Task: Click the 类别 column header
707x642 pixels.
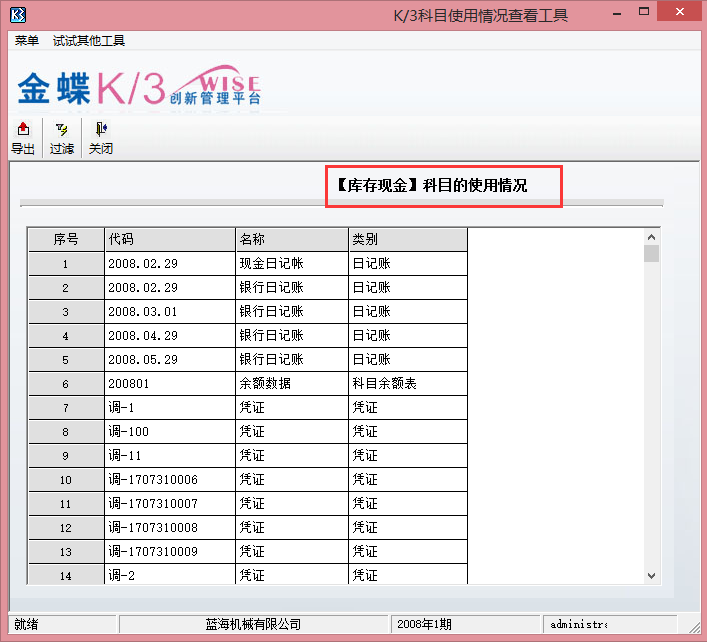Action: coord(407,240)
